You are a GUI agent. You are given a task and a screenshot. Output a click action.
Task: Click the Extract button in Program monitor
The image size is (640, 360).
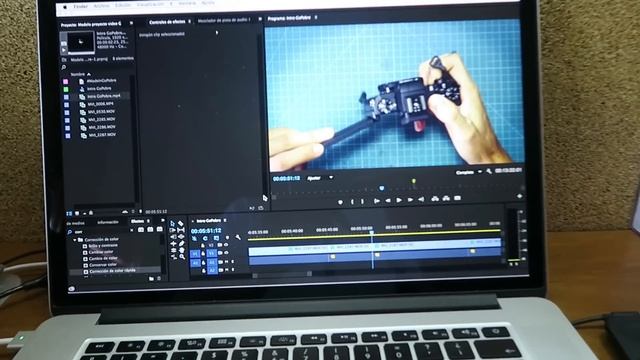(446, 199)
